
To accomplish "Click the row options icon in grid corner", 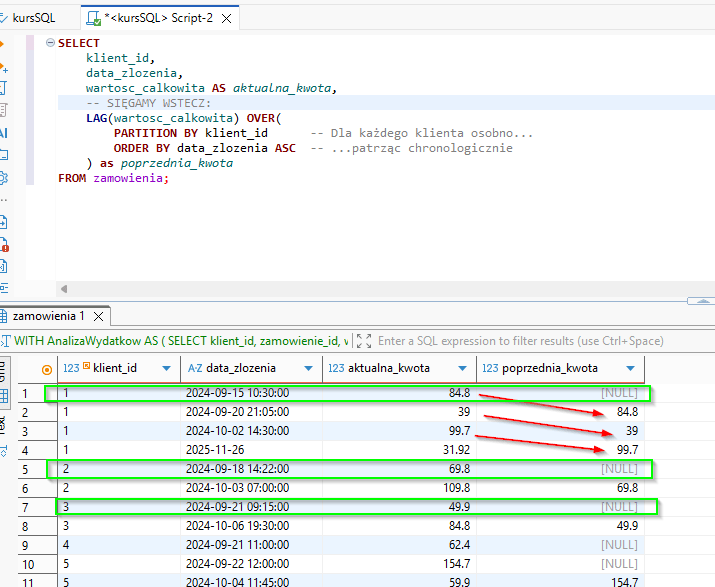I will [46, 369].
